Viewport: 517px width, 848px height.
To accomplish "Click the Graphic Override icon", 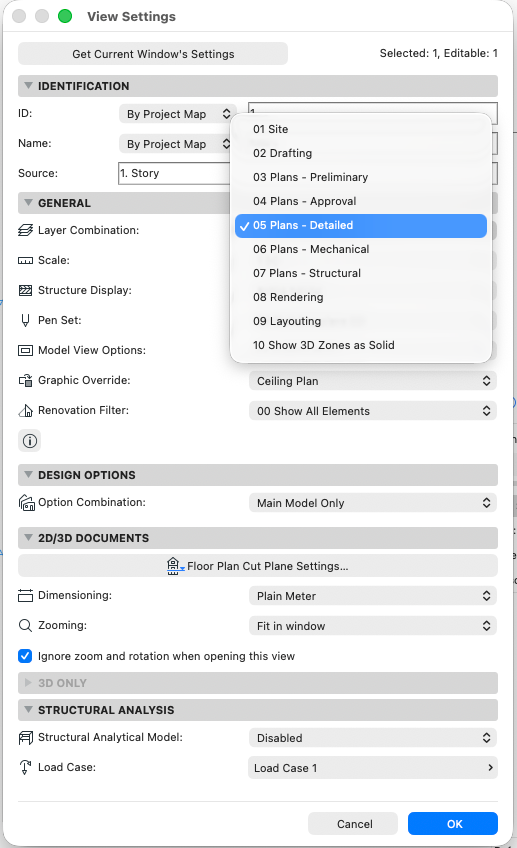I will [25, 381].
